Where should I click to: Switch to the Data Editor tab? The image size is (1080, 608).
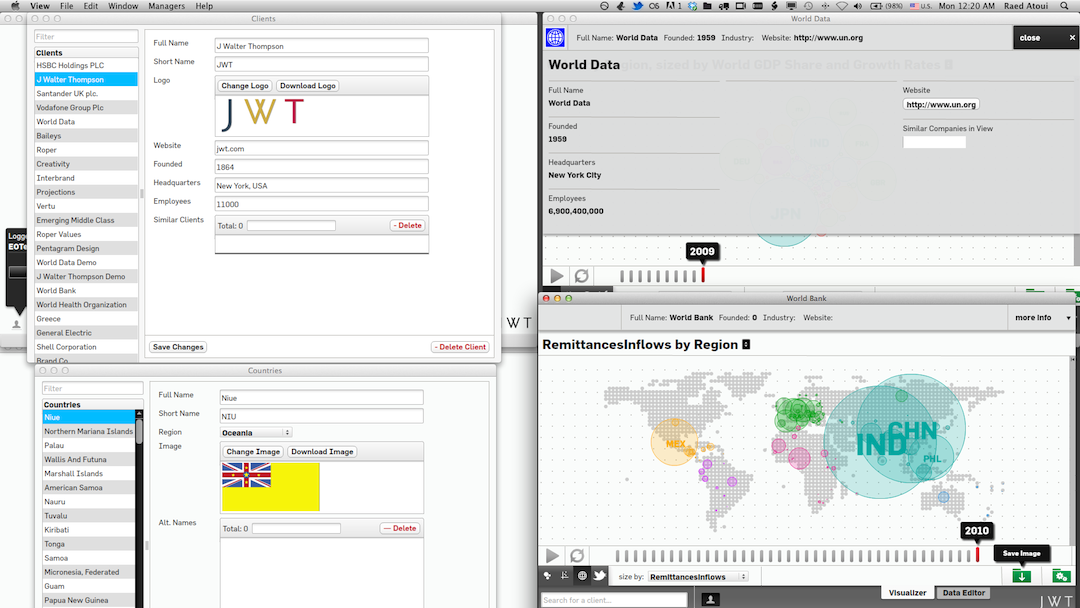click(x=964, y=593)
